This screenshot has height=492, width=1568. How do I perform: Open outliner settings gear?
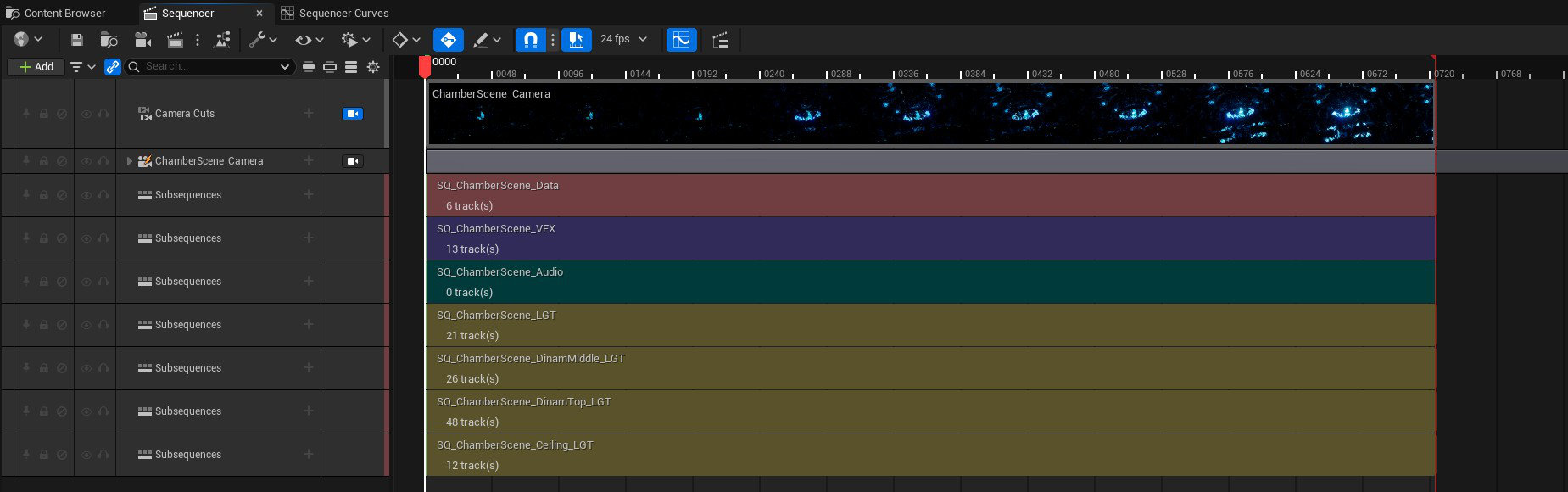[x=373, y=67]
